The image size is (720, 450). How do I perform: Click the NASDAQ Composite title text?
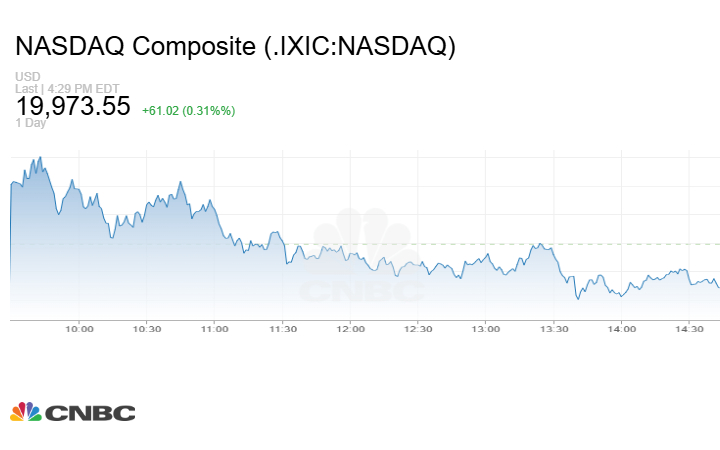coord(235,47)
